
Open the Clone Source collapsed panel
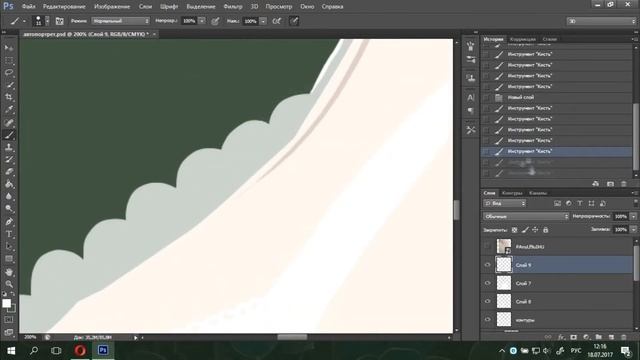(x=471, y=78)
